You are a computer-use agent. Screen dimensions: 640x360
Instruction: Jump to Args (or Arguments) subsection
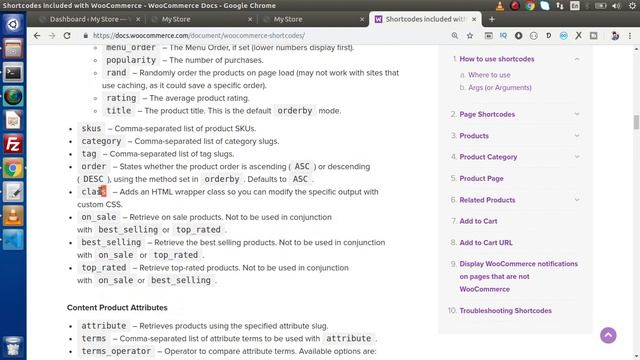500,88
